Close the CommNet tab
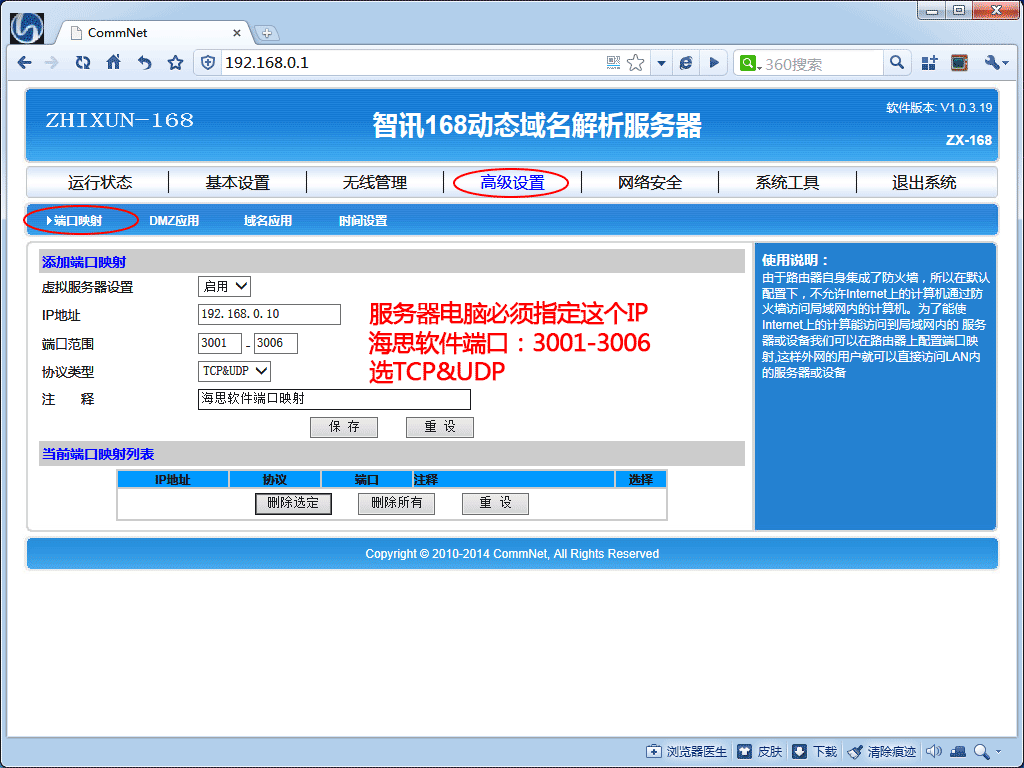1024x768 pixels. pos(236,33)
